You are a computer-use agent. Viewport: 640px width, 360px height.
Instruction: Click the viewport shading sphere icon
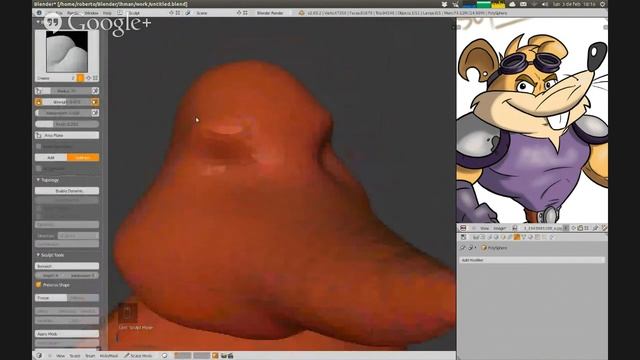click(164, 356)
